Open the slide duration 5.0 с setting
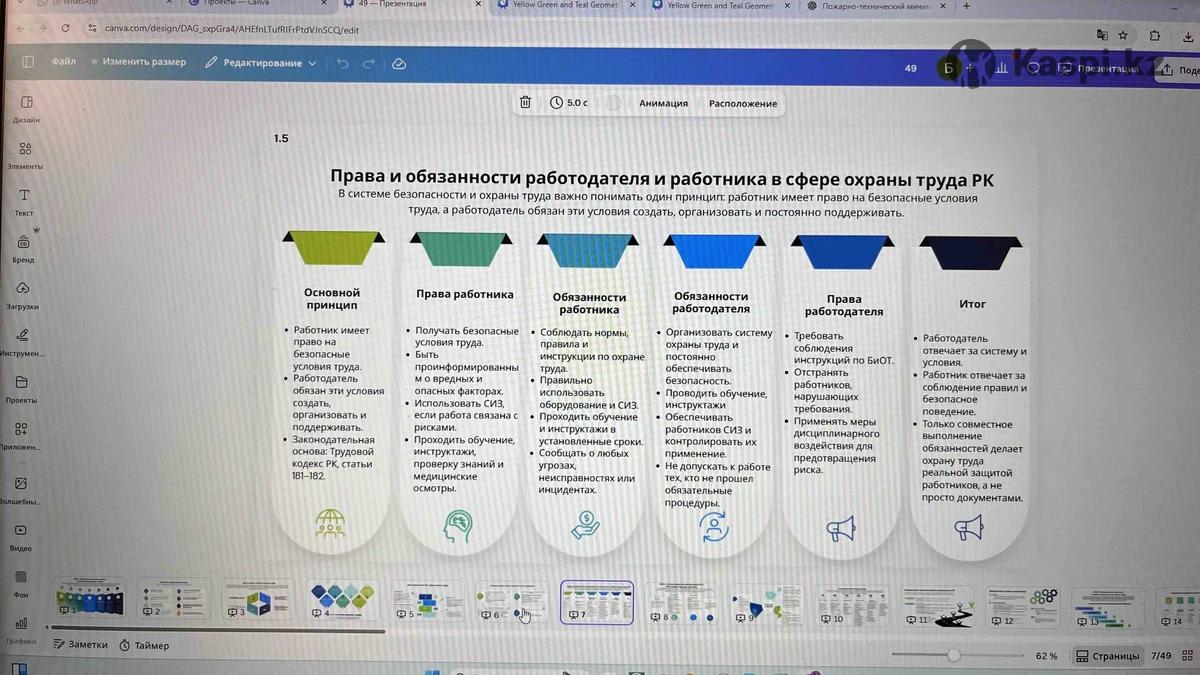This screenshot has height=675, width=1200. [x=568, y=102]
